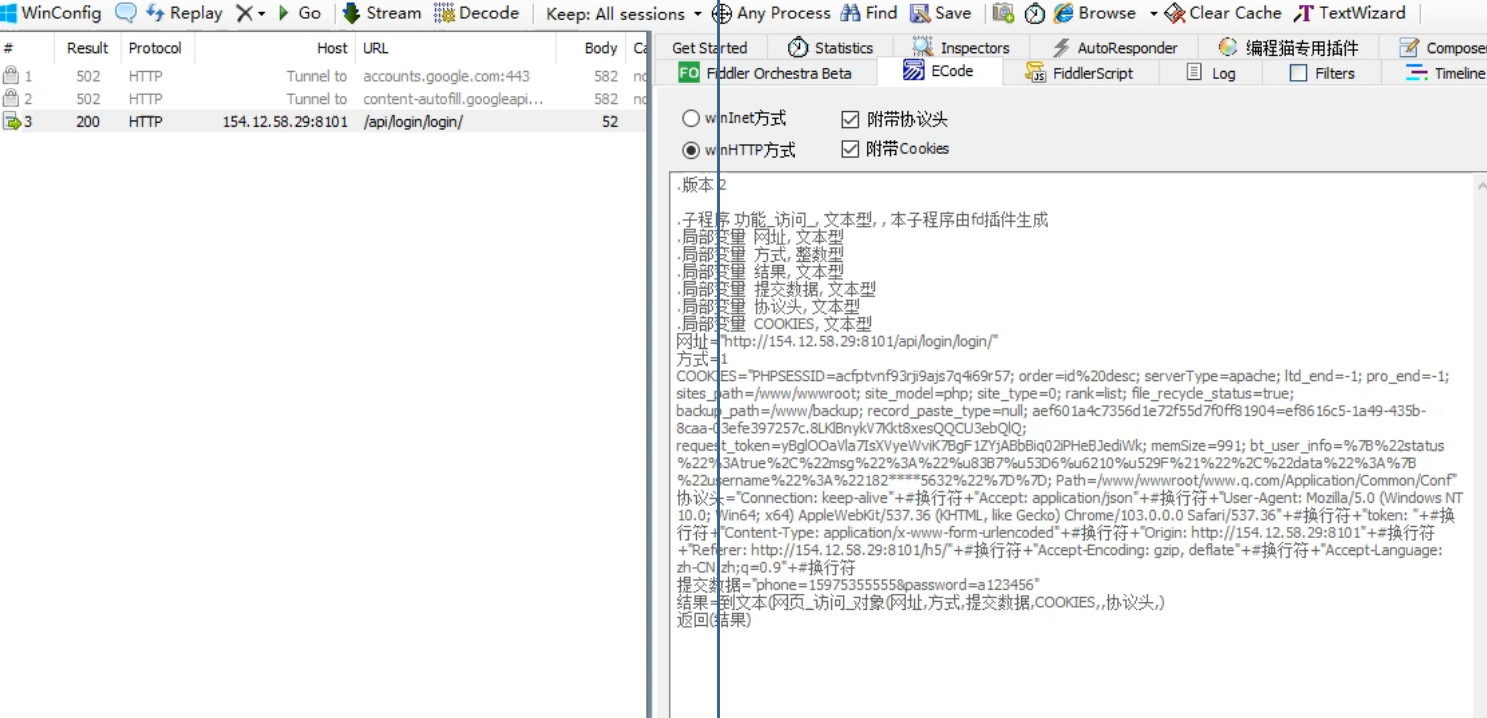This screenshot has width=1487, height=718.
Task: Click the Go resume button
Action: 299,13
